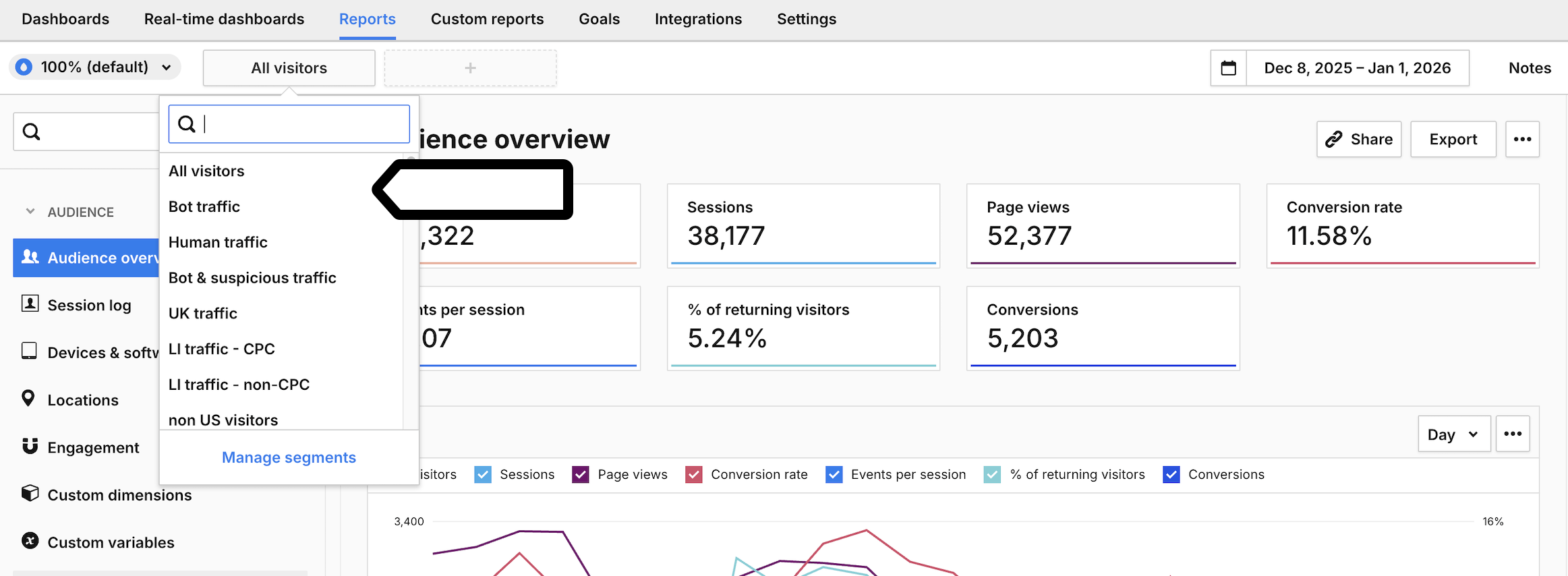This screenshot has height=576, width=1568.
Task: Click the Audience overview people icon
Action: (30, 257)
